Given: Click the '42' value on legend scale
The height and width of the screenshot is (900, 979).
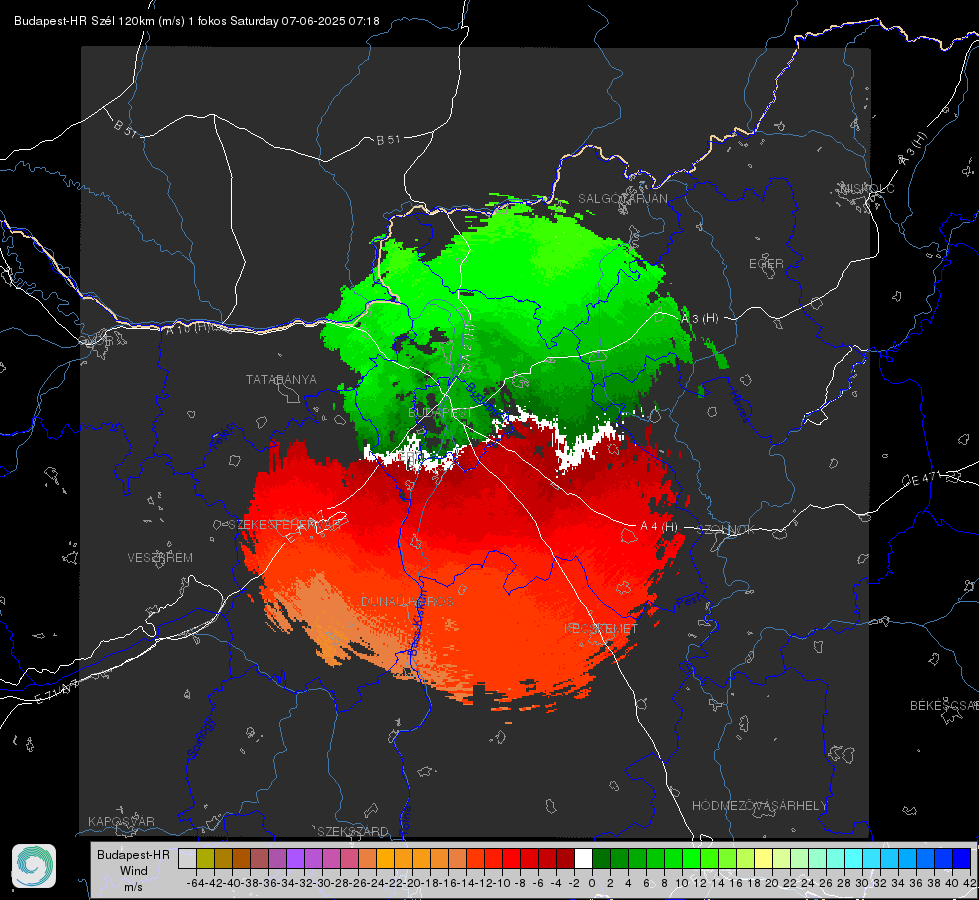Looking at the screenshot, I should click(x=969, y=883).
